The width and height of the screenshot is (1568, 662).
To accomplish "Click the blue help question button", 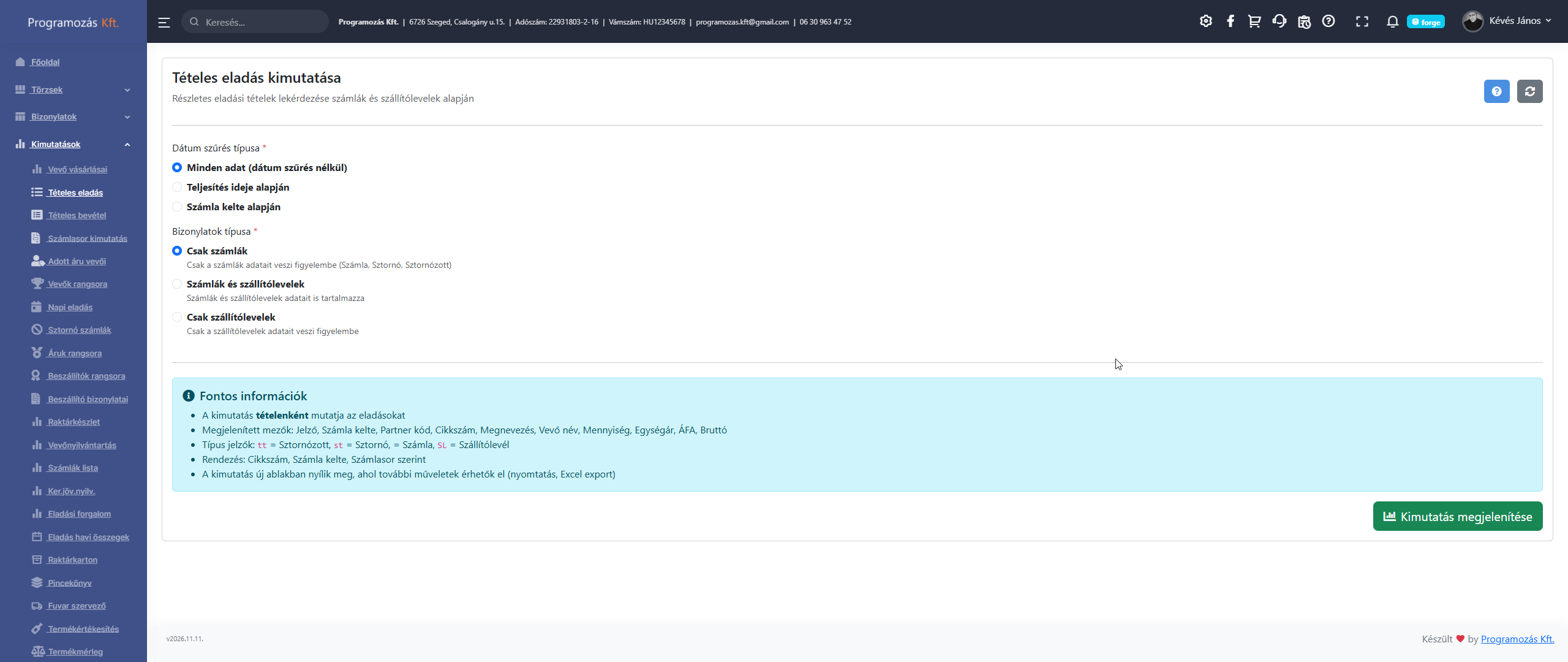I will 1496,91.
